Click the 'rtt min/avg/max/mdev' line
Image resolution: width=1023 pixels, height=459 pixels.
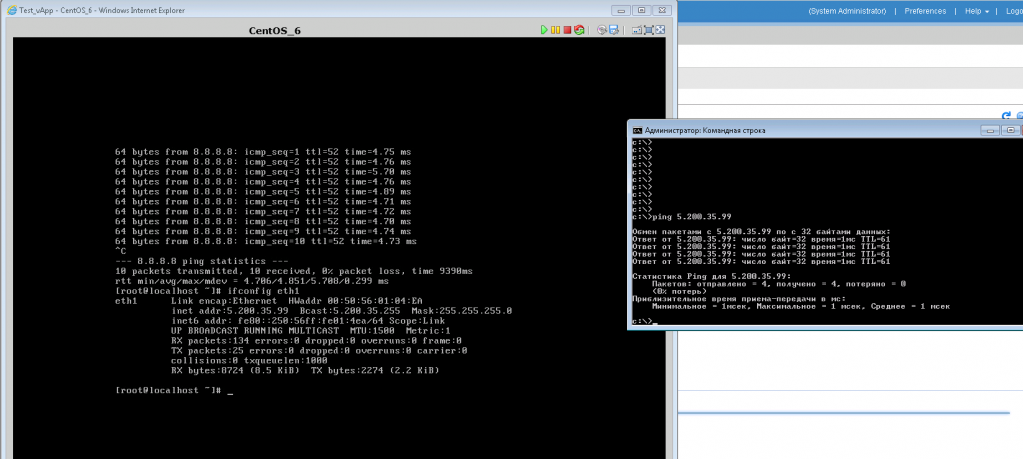[252, 281]
